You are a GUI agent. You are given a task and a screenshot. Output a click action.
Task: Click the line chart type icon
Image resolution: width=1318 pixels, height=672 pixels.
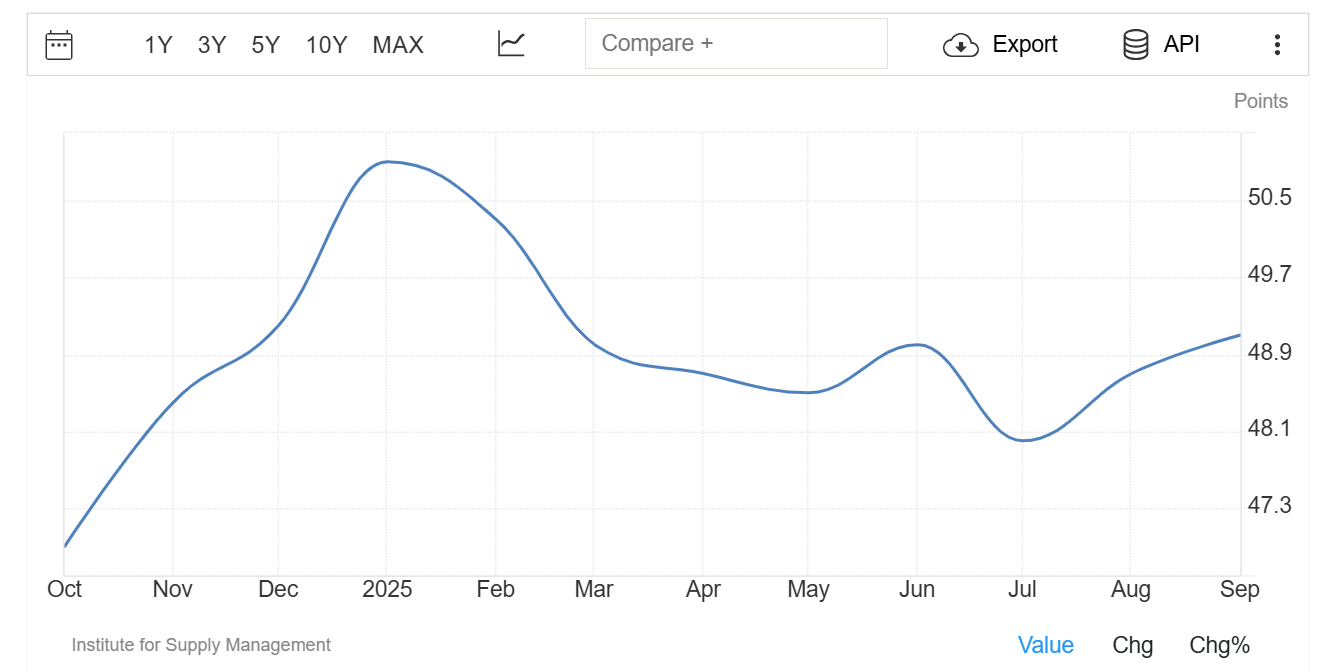point(511,44)
